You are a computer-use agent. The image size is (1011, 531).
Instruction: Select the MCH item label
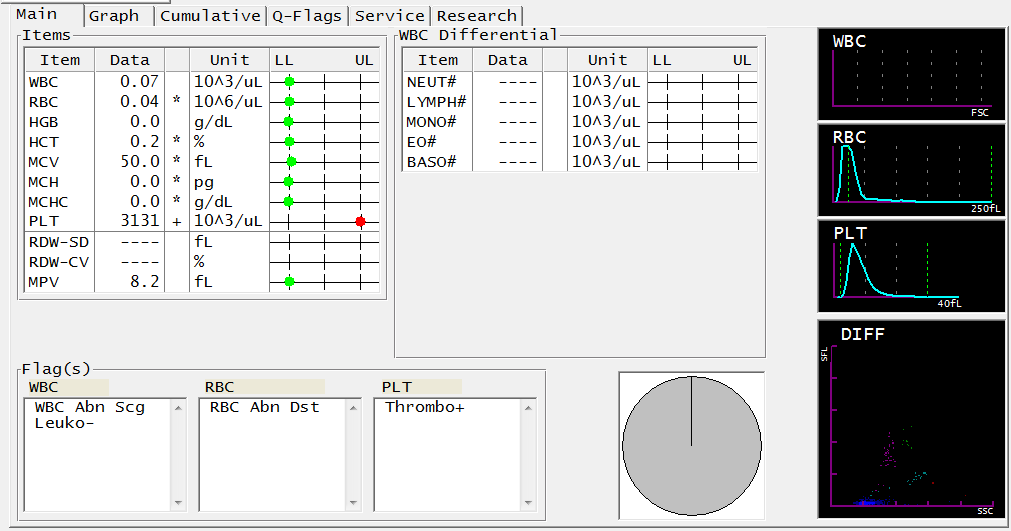[x=43, y=182]
